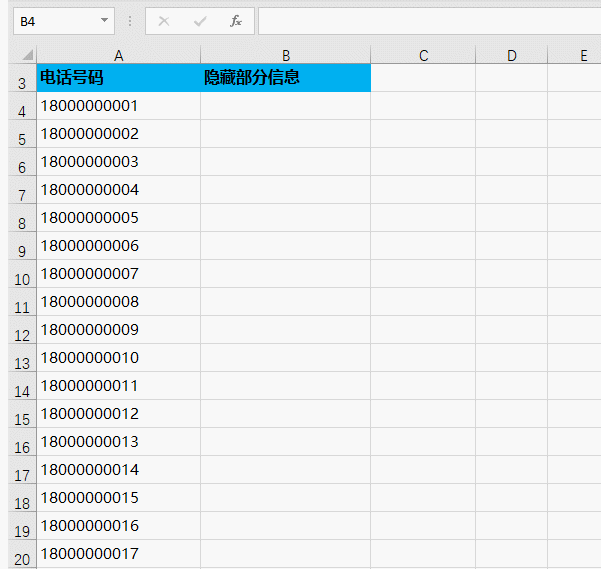601x569 pixels.
Task: Select cell containing 18000000001
Action: [118, 106]
